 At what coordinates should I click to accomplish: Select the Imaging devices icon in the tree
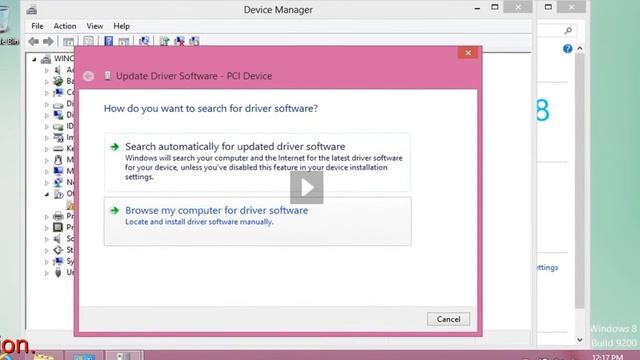click(x=58, y=138)
